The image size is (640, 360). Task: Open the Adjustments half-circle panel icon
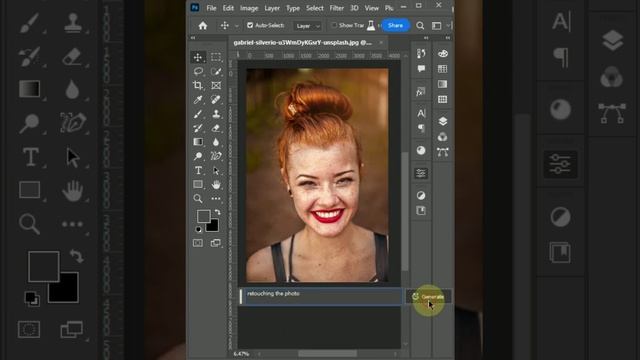tap(421, 196)
